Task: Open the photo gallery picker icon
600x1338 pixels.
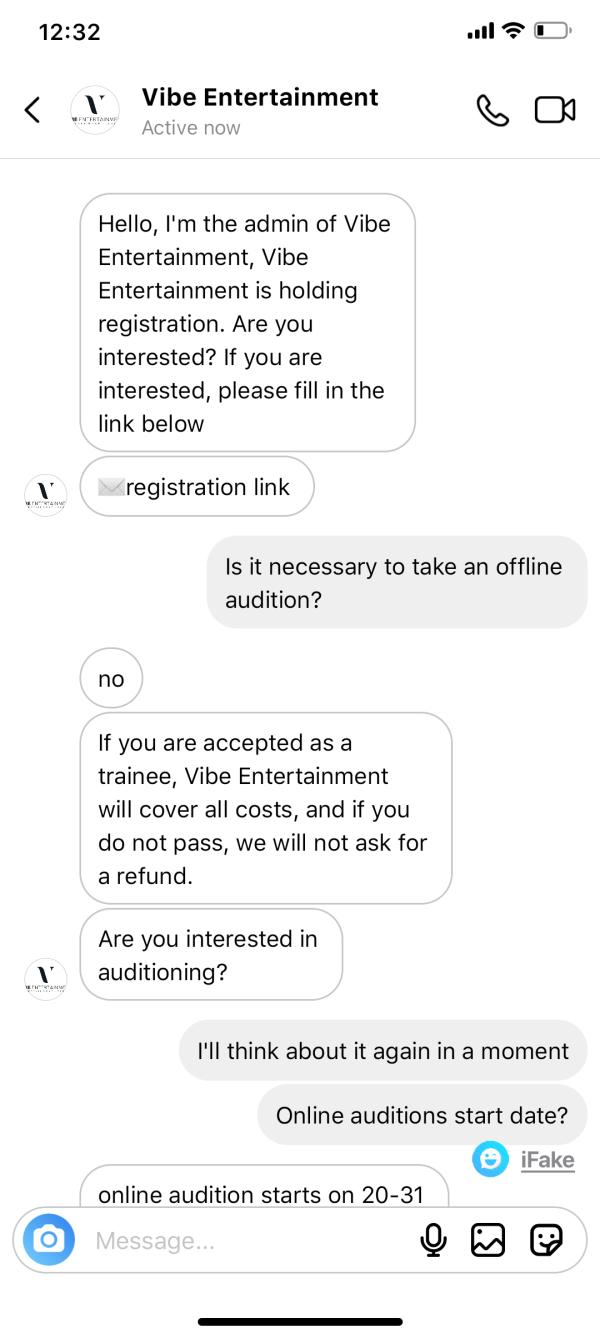Action: point(488,1240)
